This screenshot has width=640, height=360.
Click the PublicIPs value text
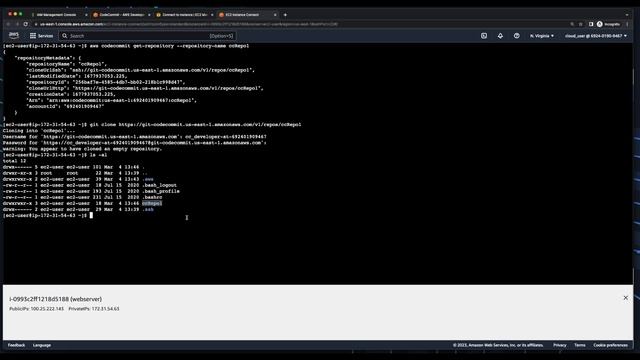(47, 309)
